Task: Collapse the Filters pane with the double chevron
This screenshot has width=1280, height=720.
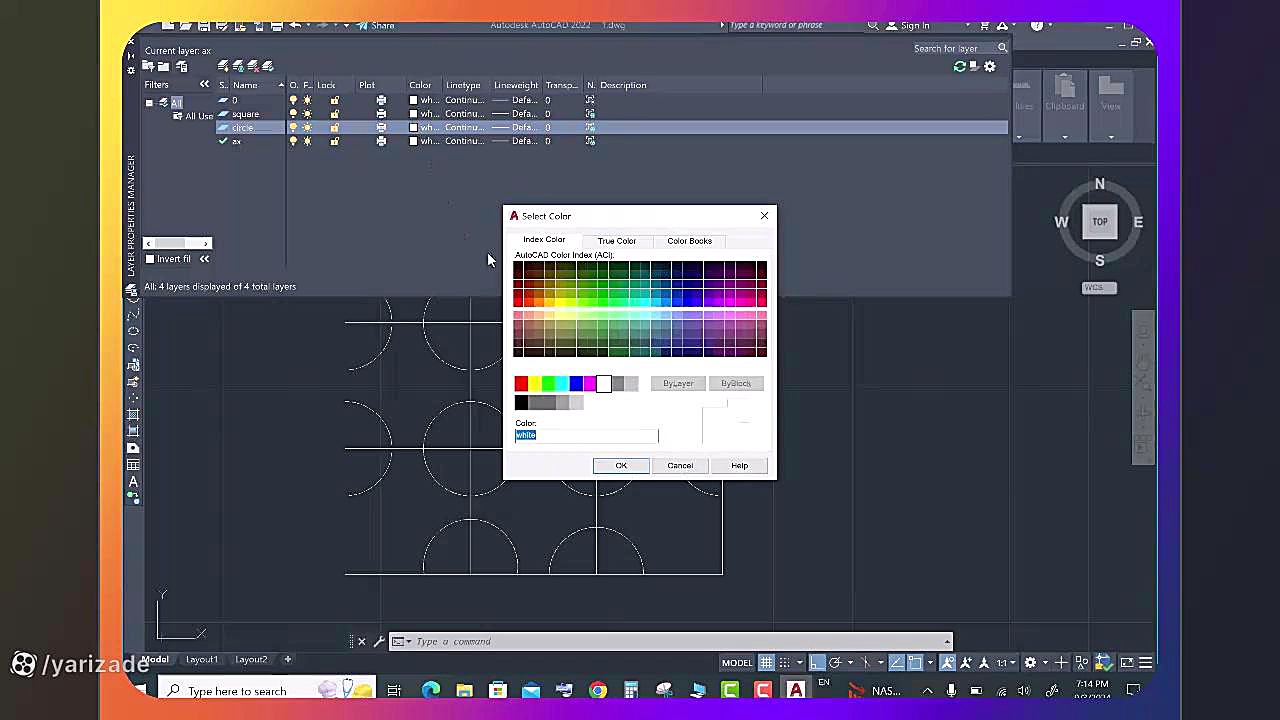Action: tap(204, 85)
